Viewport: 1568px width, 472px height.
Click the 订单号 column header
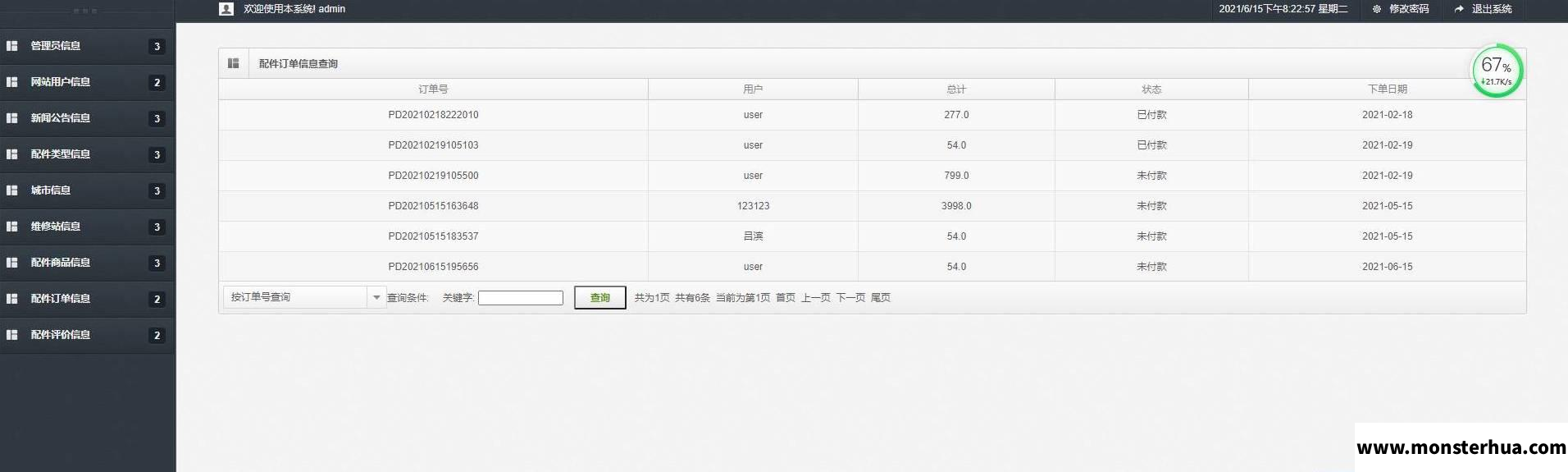tap(433, 89)
